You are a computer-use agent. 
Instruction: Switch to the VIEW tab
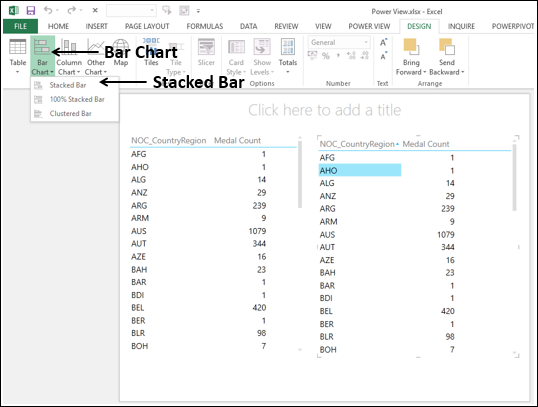[x=323, y=26]
